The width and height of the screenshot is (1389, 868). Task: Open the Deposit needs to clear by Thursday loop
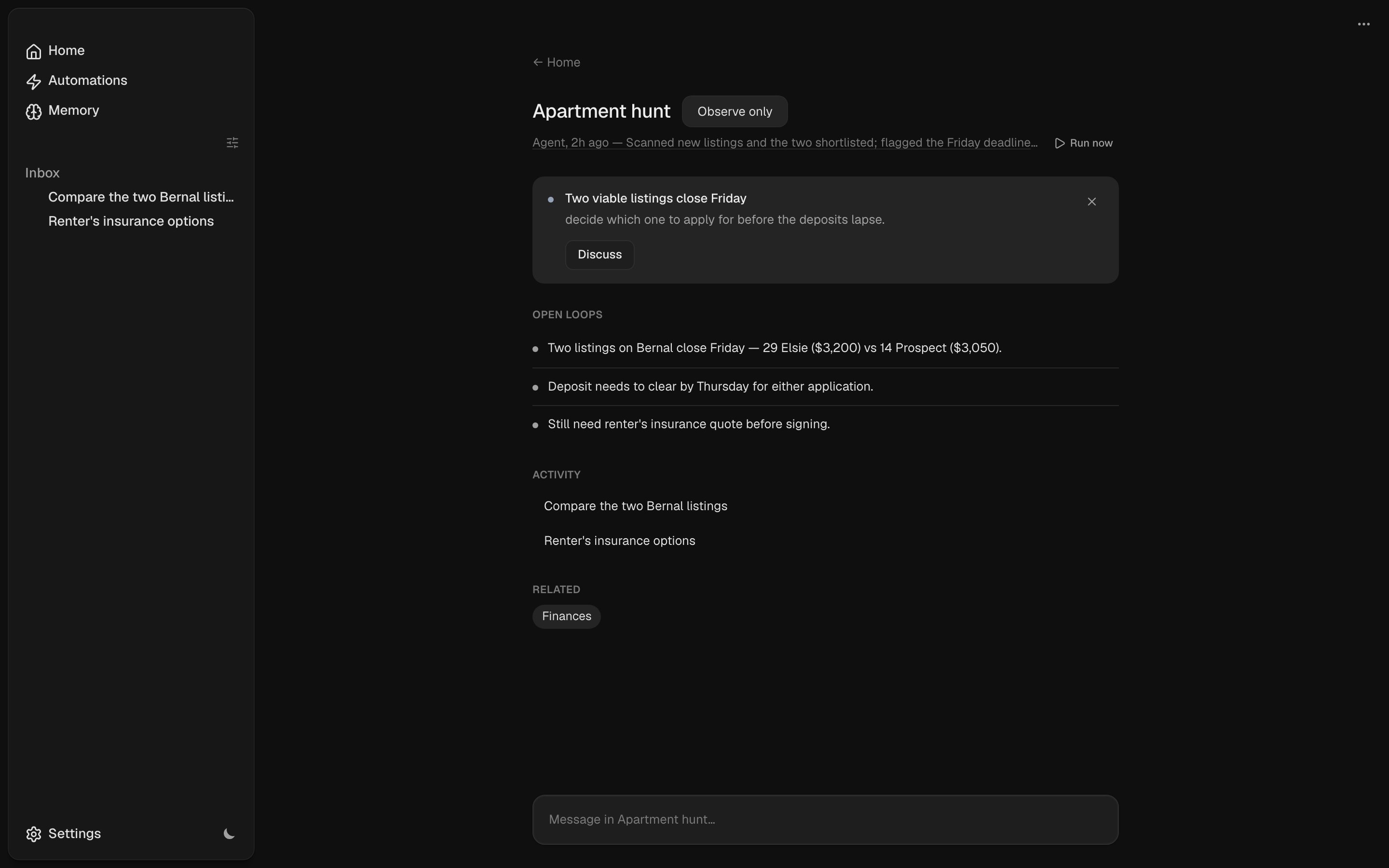point(825,386)
